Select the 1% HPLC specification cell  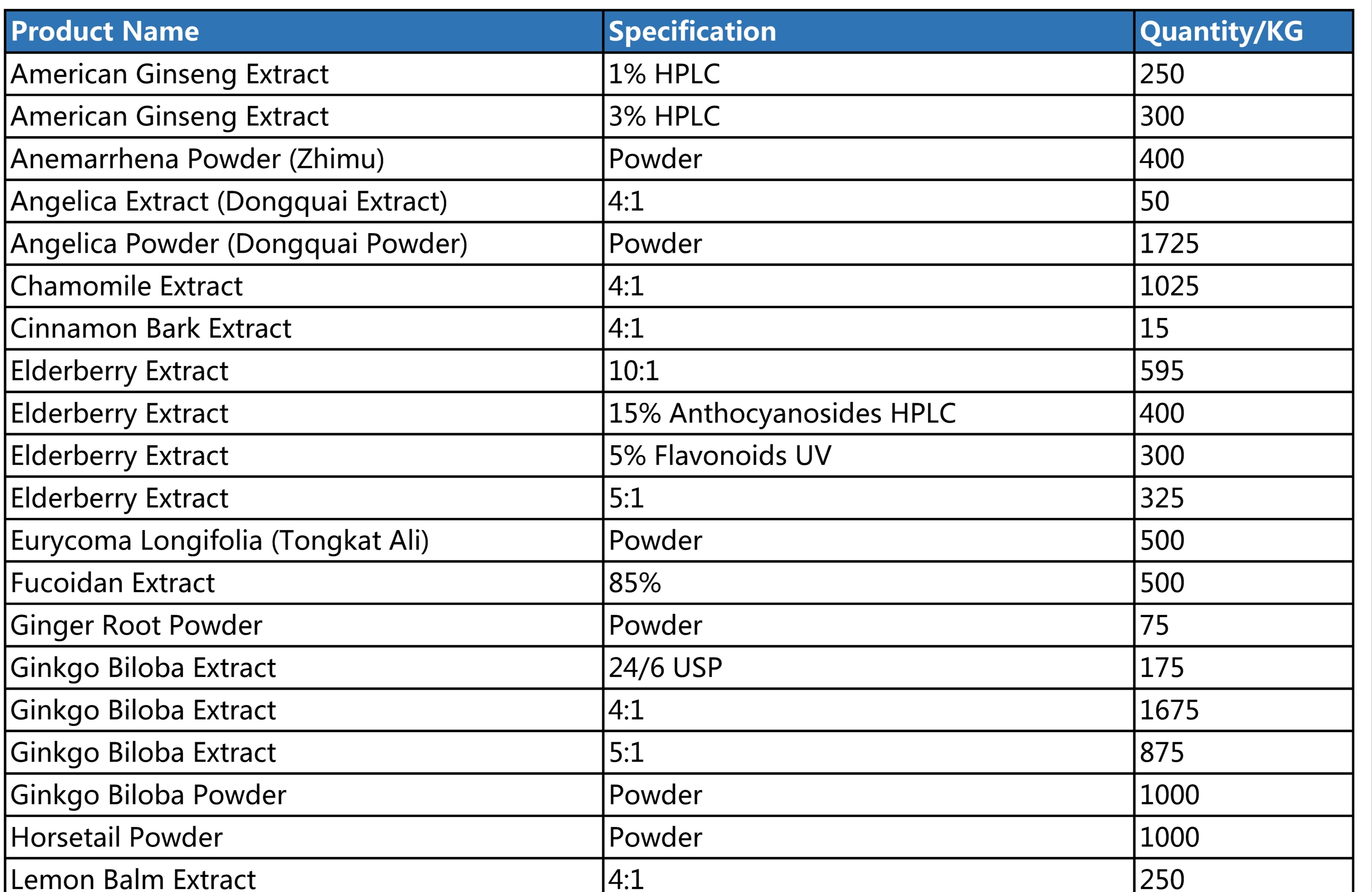click(869, 74)
